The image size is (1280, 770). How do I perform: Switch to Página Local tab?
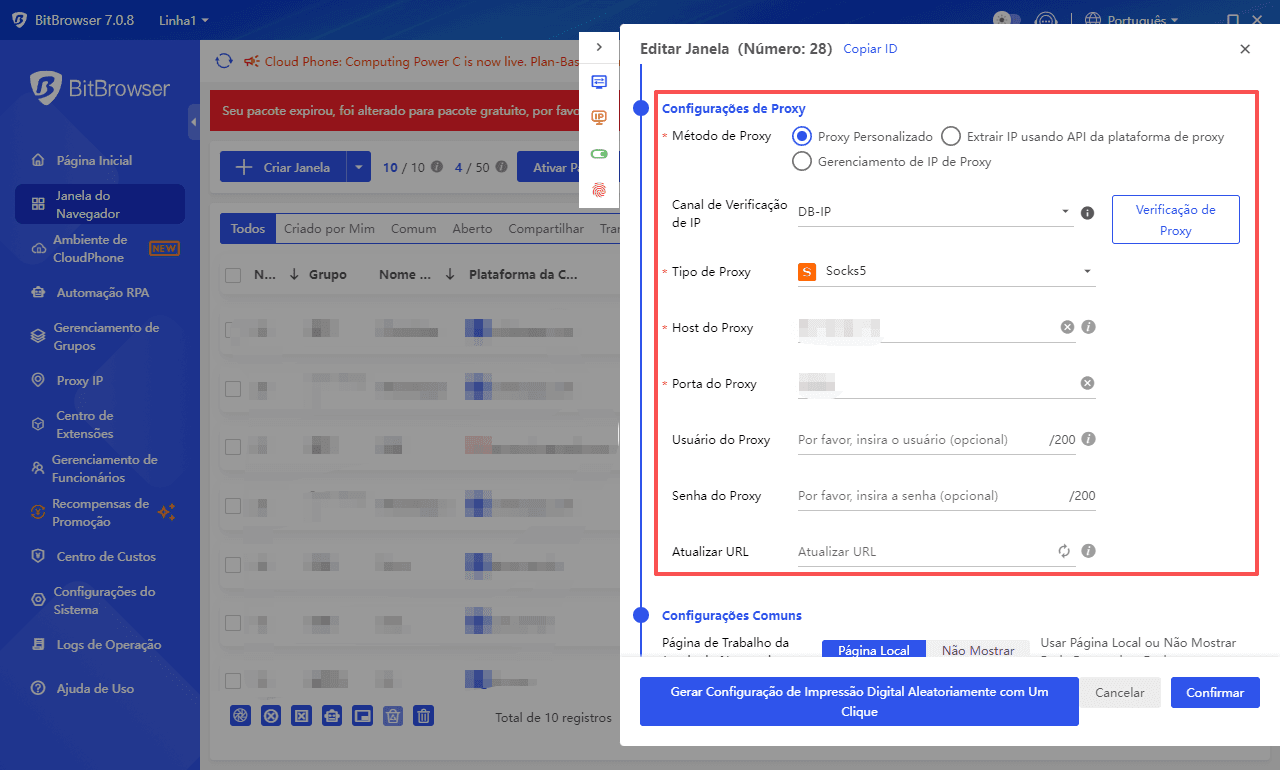coord(873,650)
